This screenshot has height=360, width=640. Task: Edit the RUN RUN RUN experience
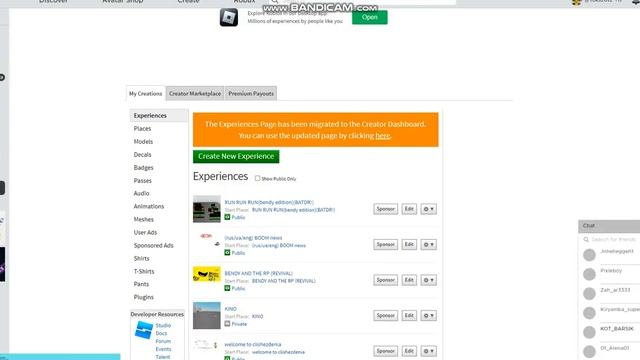coord(409,209)
